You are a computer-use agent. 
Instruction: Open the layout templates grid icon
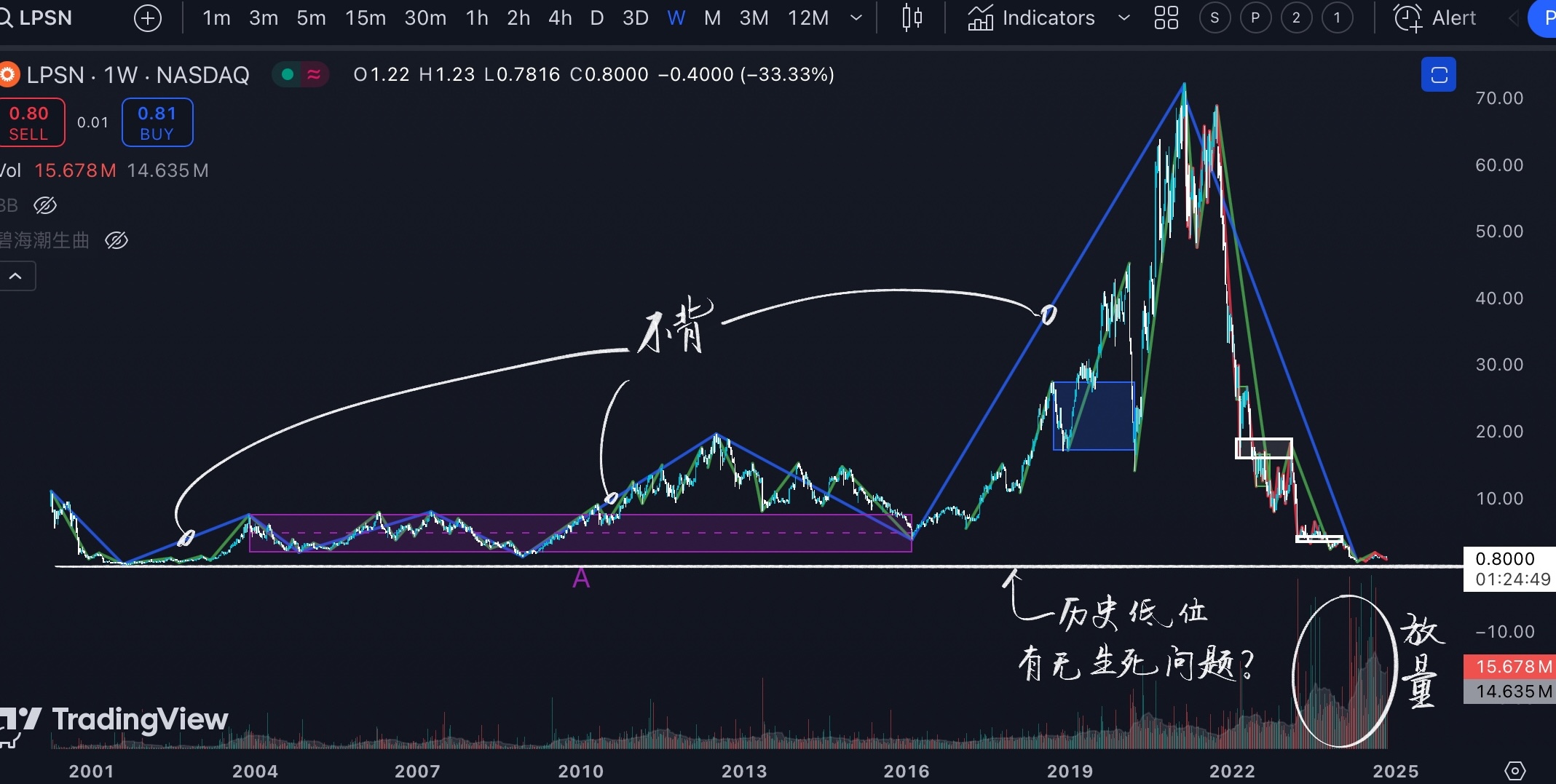(1166, 18)
